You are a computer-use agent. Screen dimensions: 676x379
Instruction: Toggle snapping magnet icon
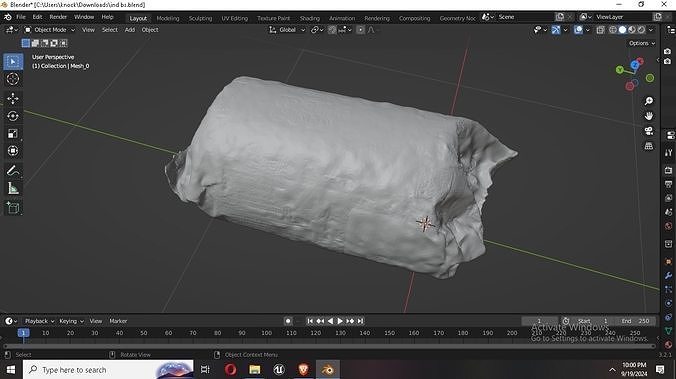tap(332, 30)
